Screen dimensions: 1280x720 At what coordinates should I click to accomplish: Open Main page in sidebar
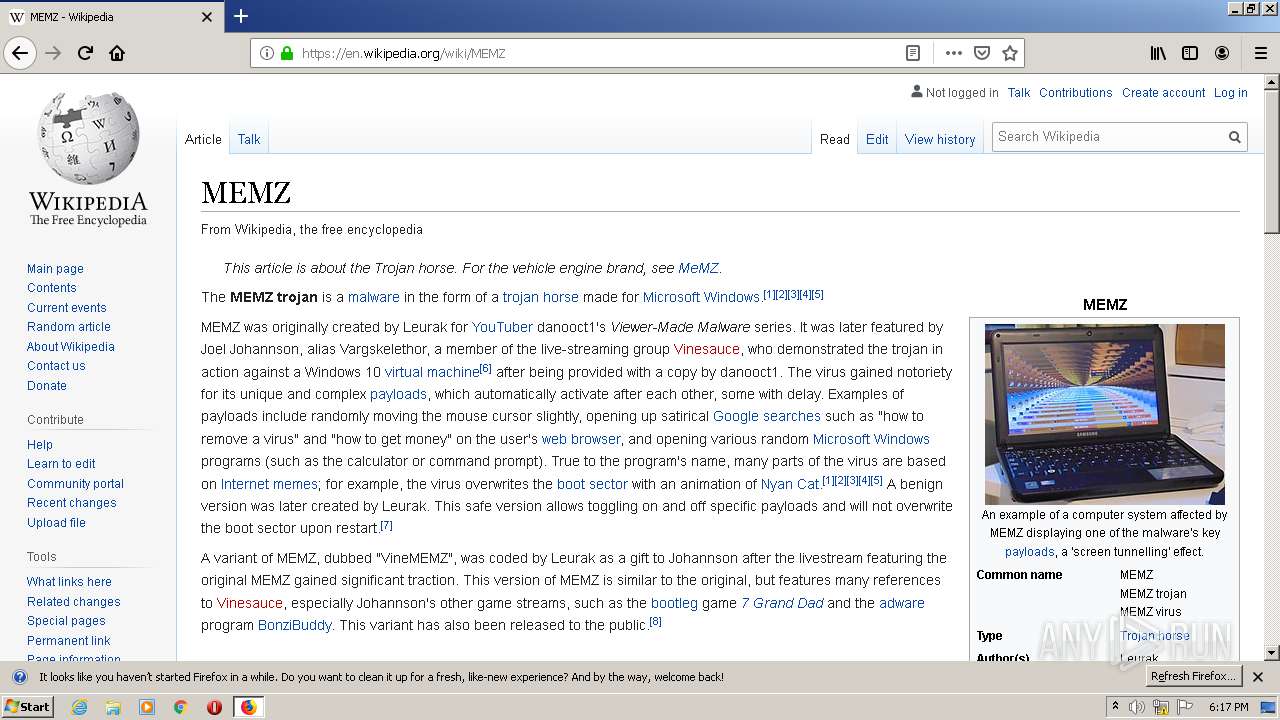point(55,268)
